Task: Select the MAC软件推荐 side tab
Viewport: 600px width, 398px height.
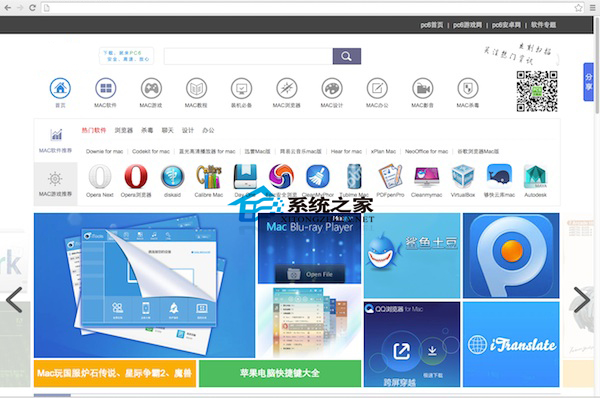Action: coord(55,140)
